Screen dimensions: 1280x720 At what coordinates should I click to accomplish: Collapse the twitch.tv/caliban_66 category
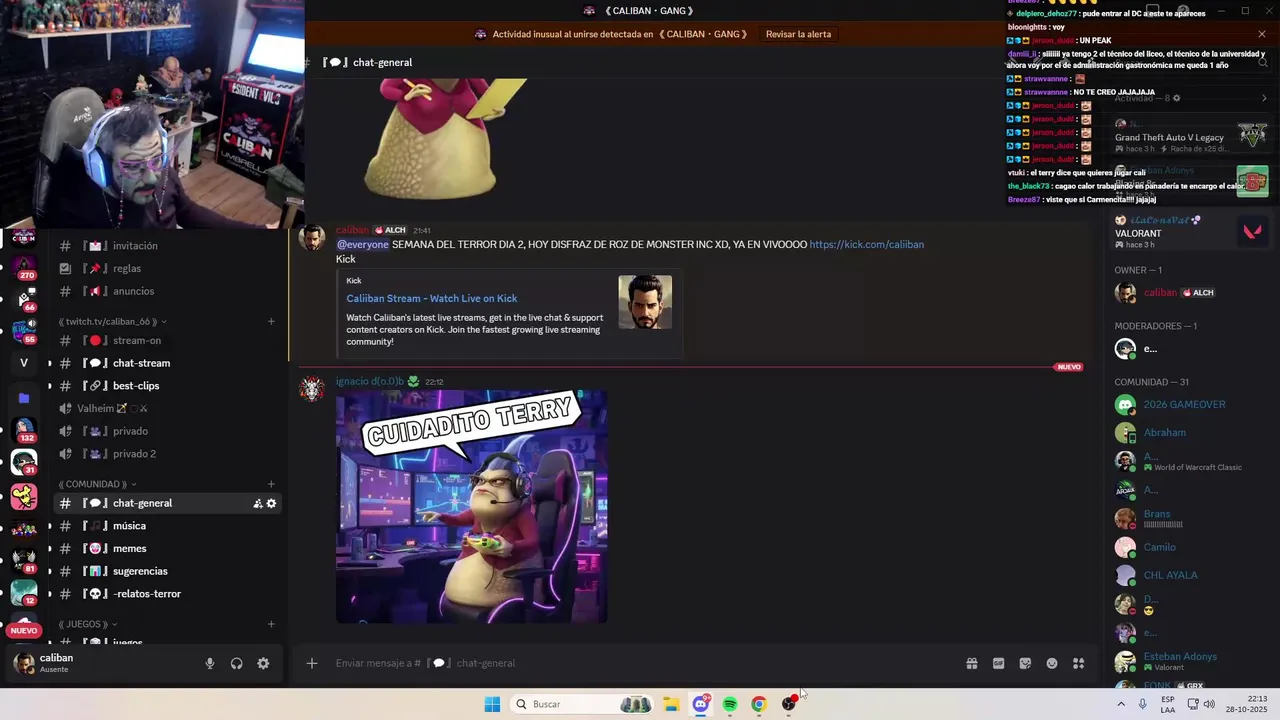pyautogui.click(x=112, y=321)
